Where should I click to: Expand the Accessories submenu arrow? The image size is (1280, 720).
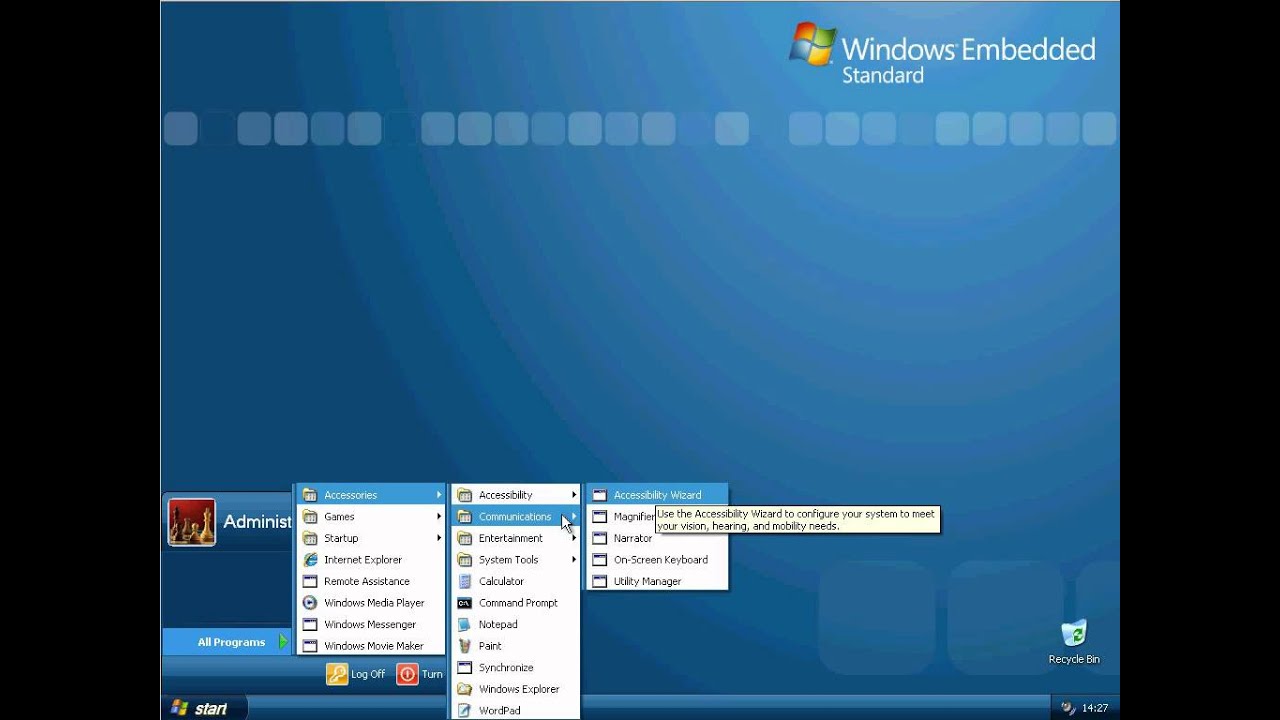pyautogui.click(x=438, y=495)
